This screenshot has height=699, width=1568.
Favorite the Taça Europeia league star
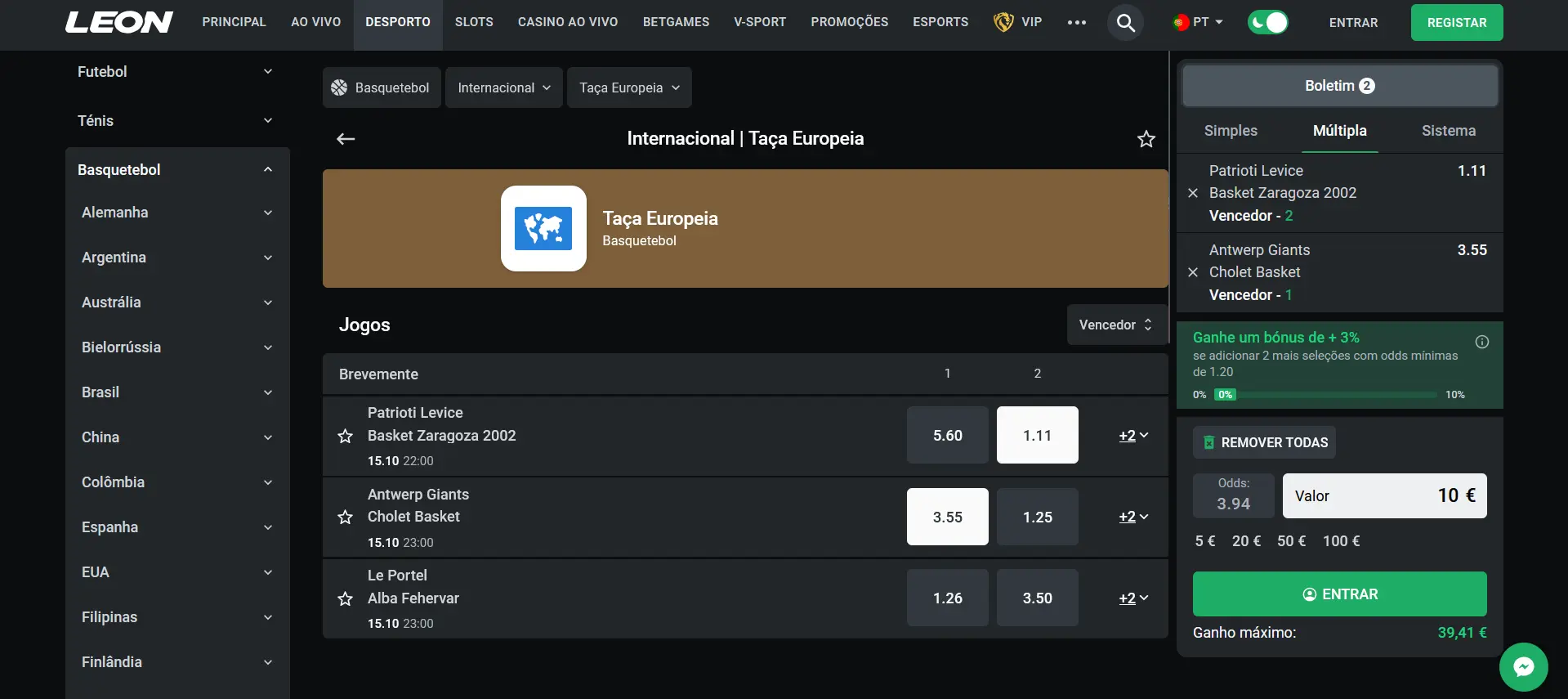pos(1146,139)
